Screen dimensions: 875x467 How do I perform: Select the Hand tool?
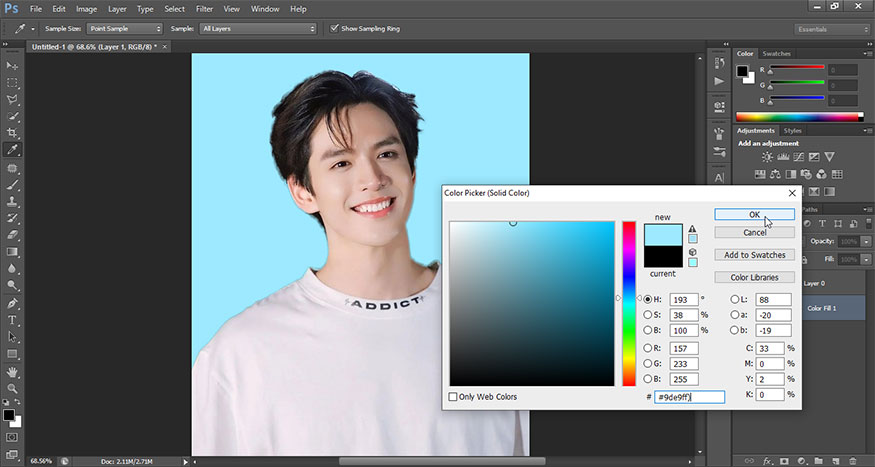tap(12, 371)
